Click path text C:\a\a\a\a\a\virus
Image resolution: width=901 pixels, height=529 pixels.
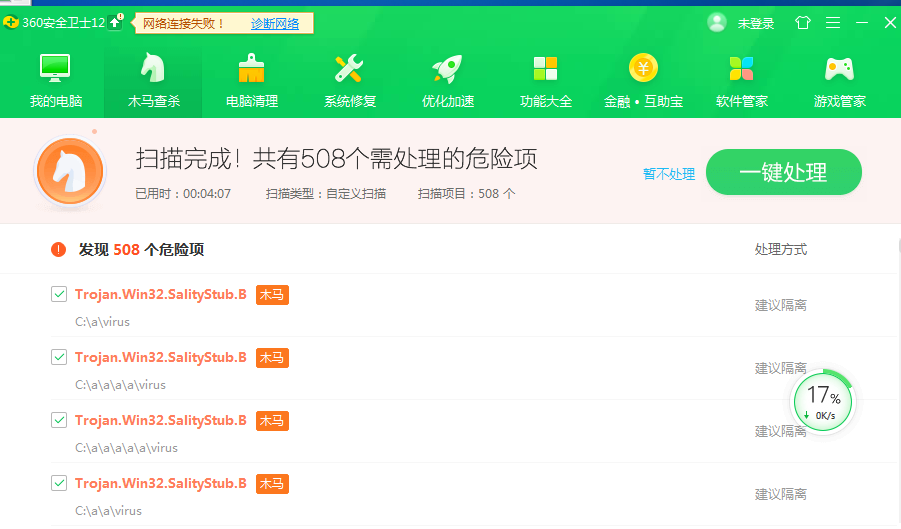[x=126, y=447]
